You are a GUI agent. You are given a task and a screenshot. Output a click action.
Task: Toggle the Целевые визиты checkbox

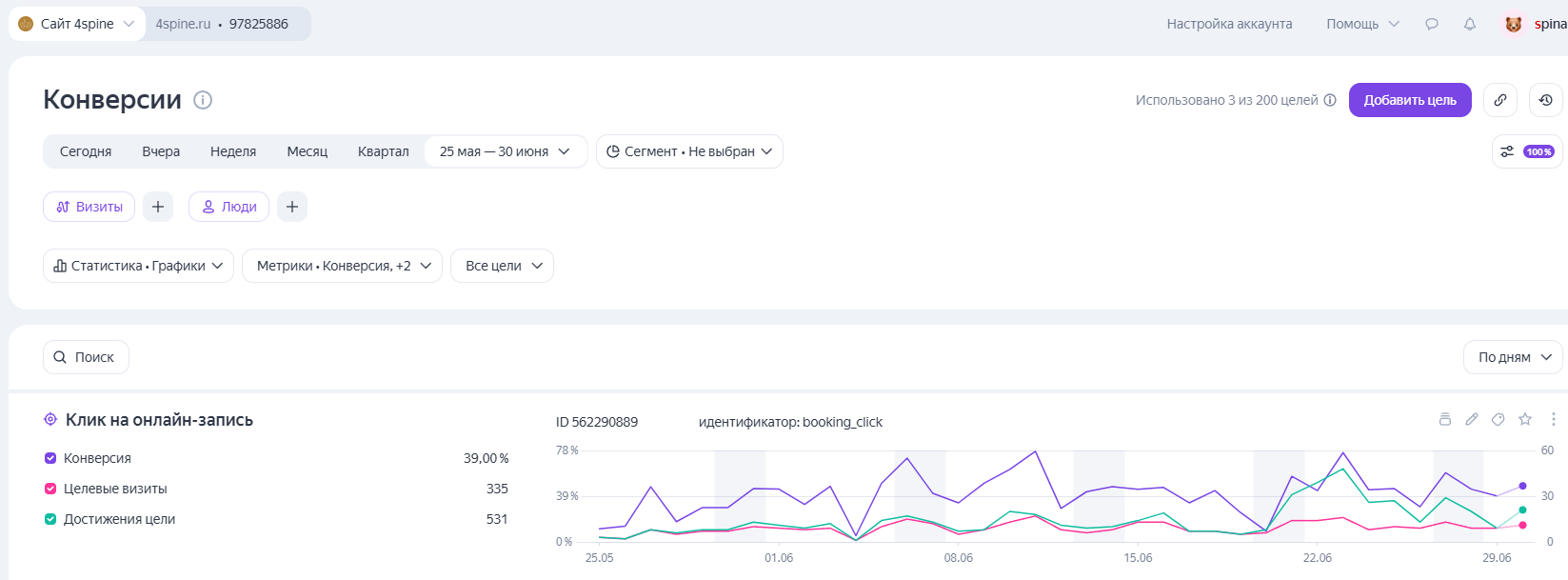tap(50, 489)
